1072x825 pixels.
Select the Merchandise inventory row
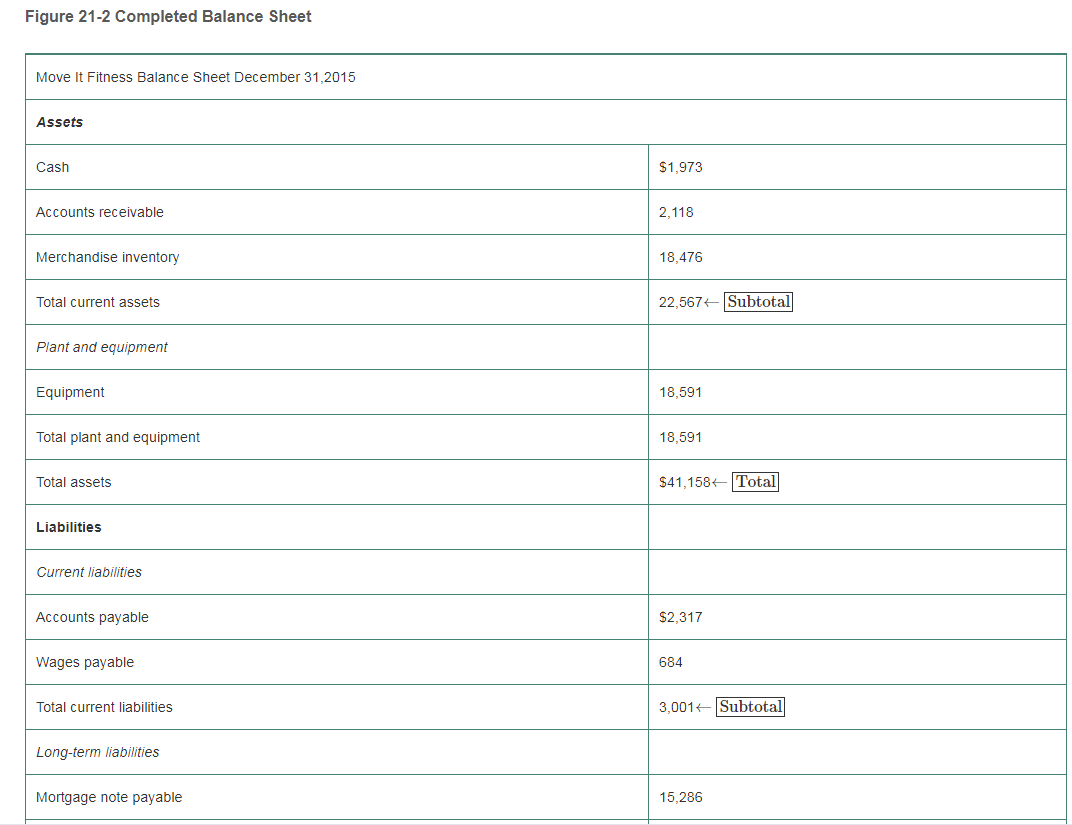108,257
